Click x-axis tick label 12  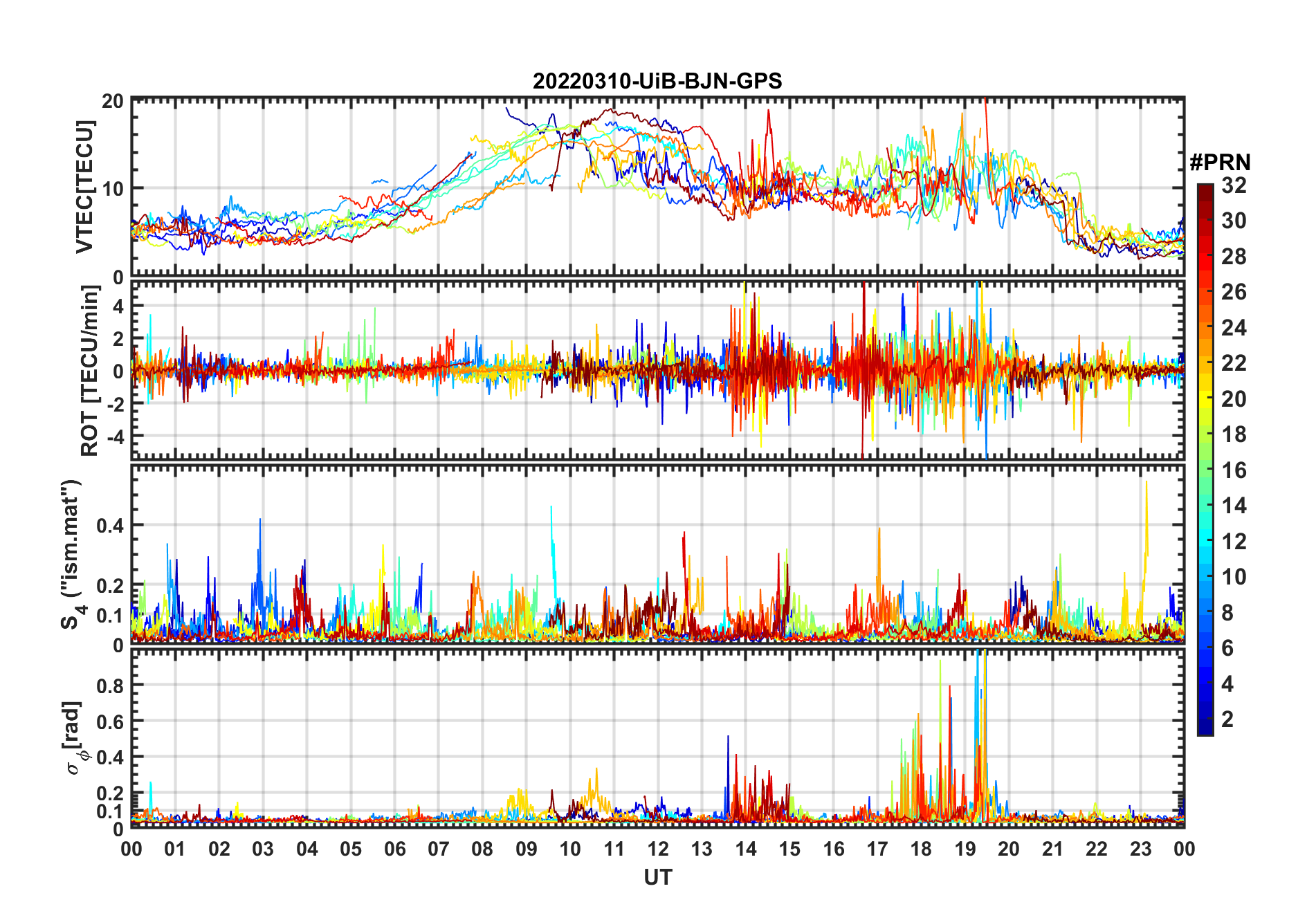pyautogui.click(x=657, y=849)
